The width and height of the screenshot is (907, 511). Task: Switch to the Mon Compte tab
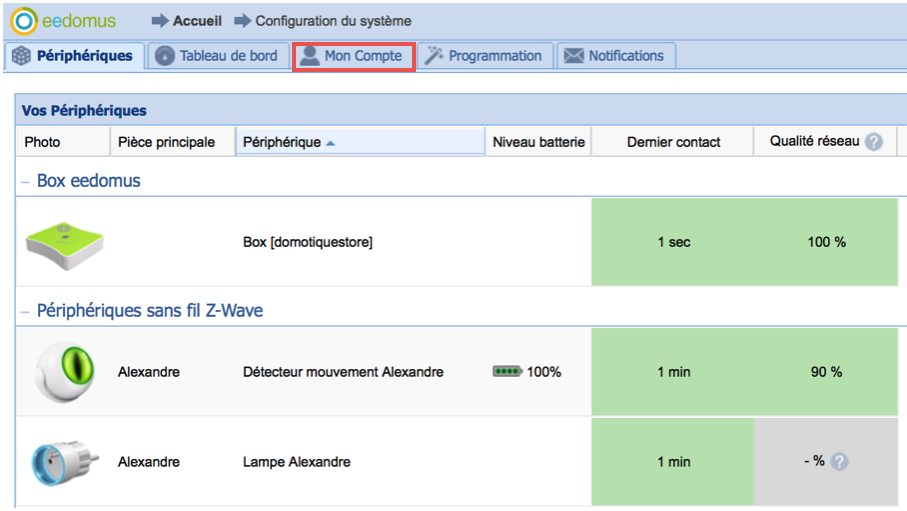click(x=353, y=56)
